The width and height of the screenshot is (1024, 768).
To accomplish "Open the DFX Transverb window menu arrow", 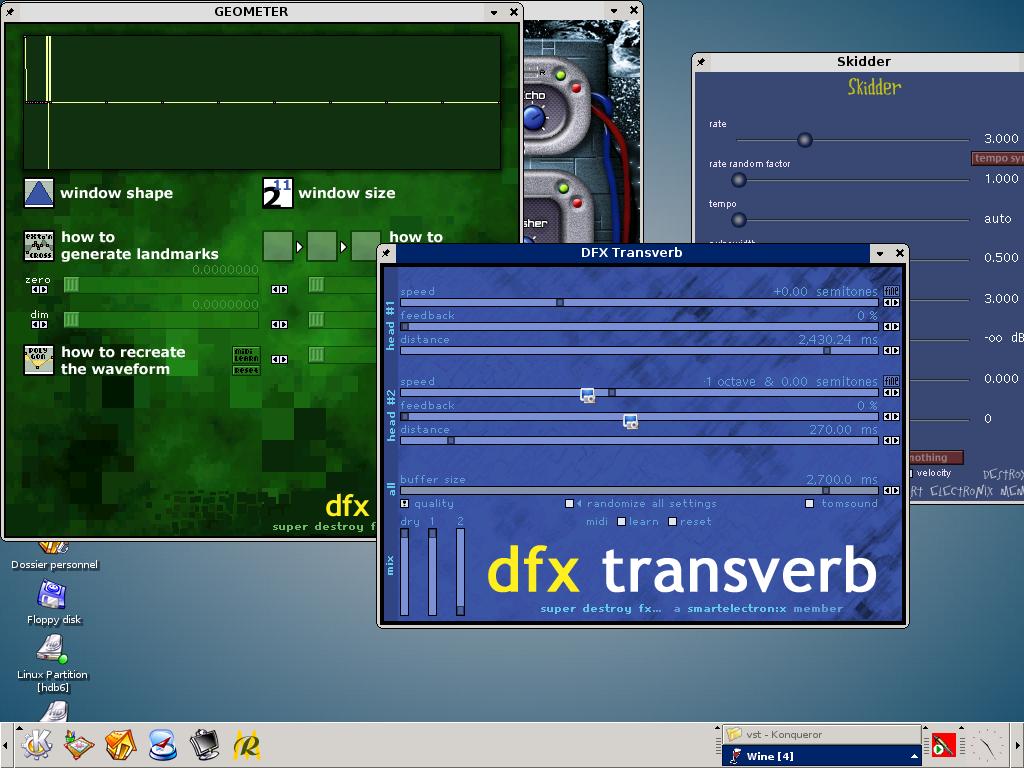I will (880, 253).
